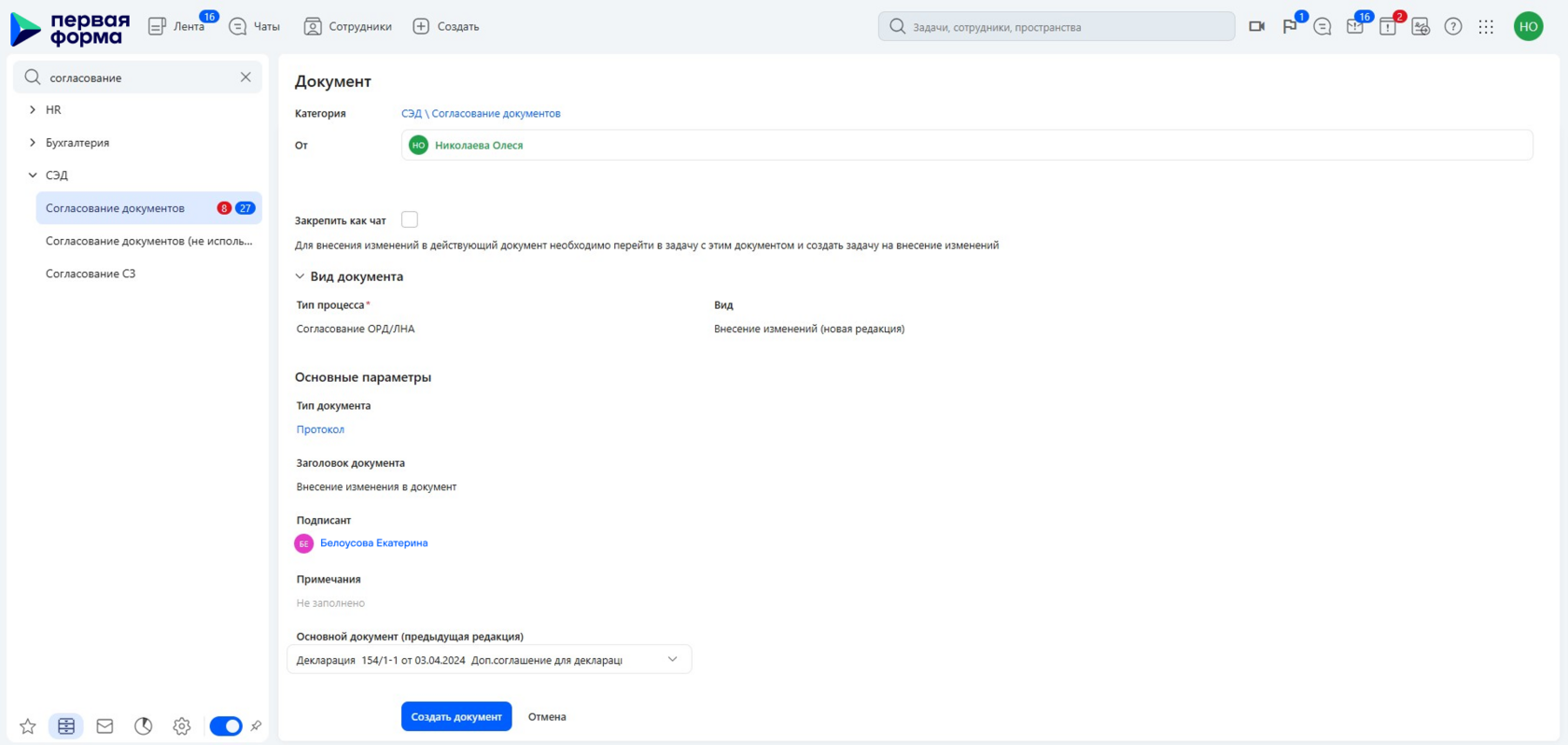Image resolution: width=1568 pixels, height=745 pixels.
Task: Open the inbox alerts icon with badge 16
Action: 1355,27
